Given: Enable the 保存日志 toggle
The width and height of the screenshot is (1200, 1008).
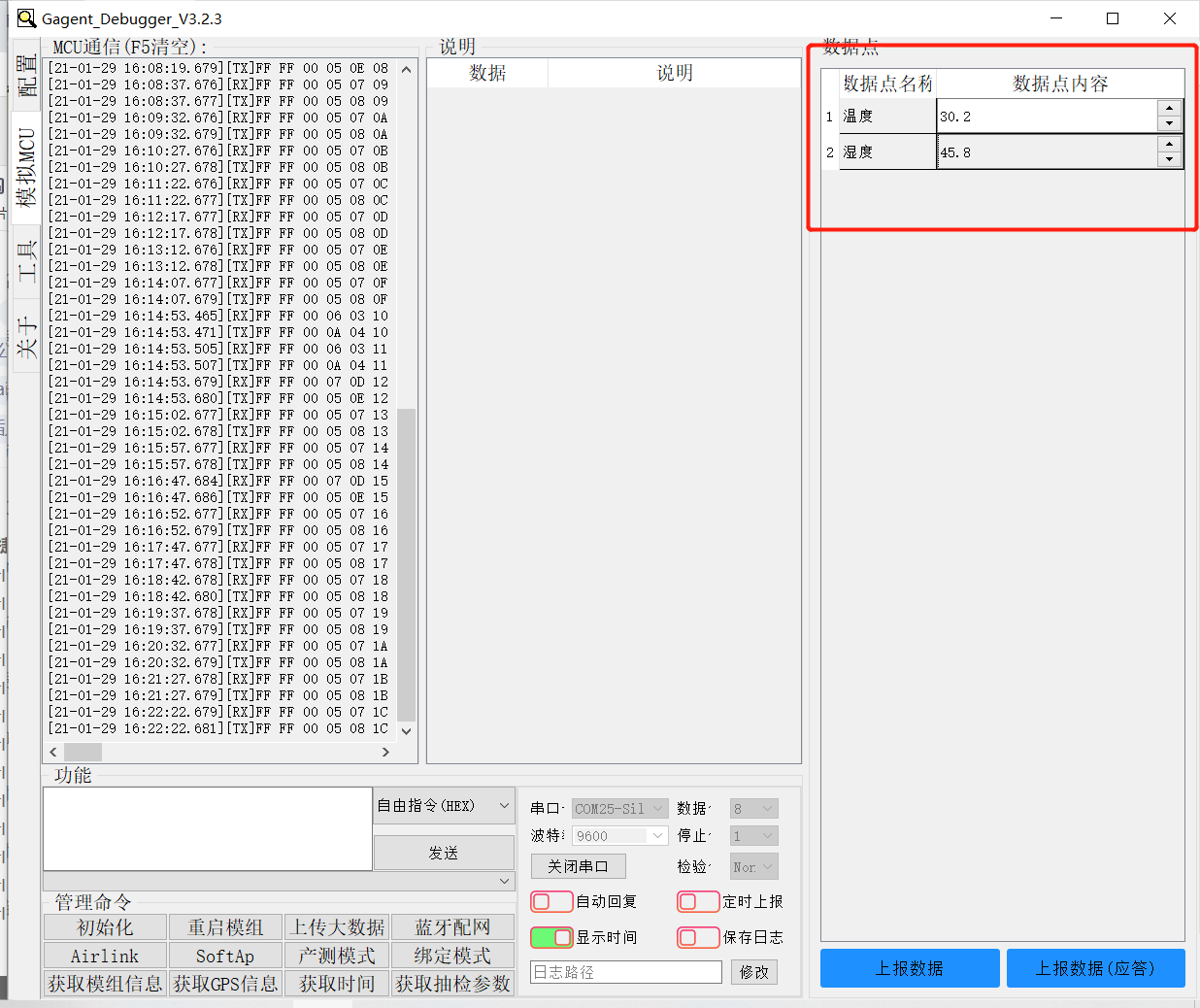Looking at the screenshot, I should (698, 937).
